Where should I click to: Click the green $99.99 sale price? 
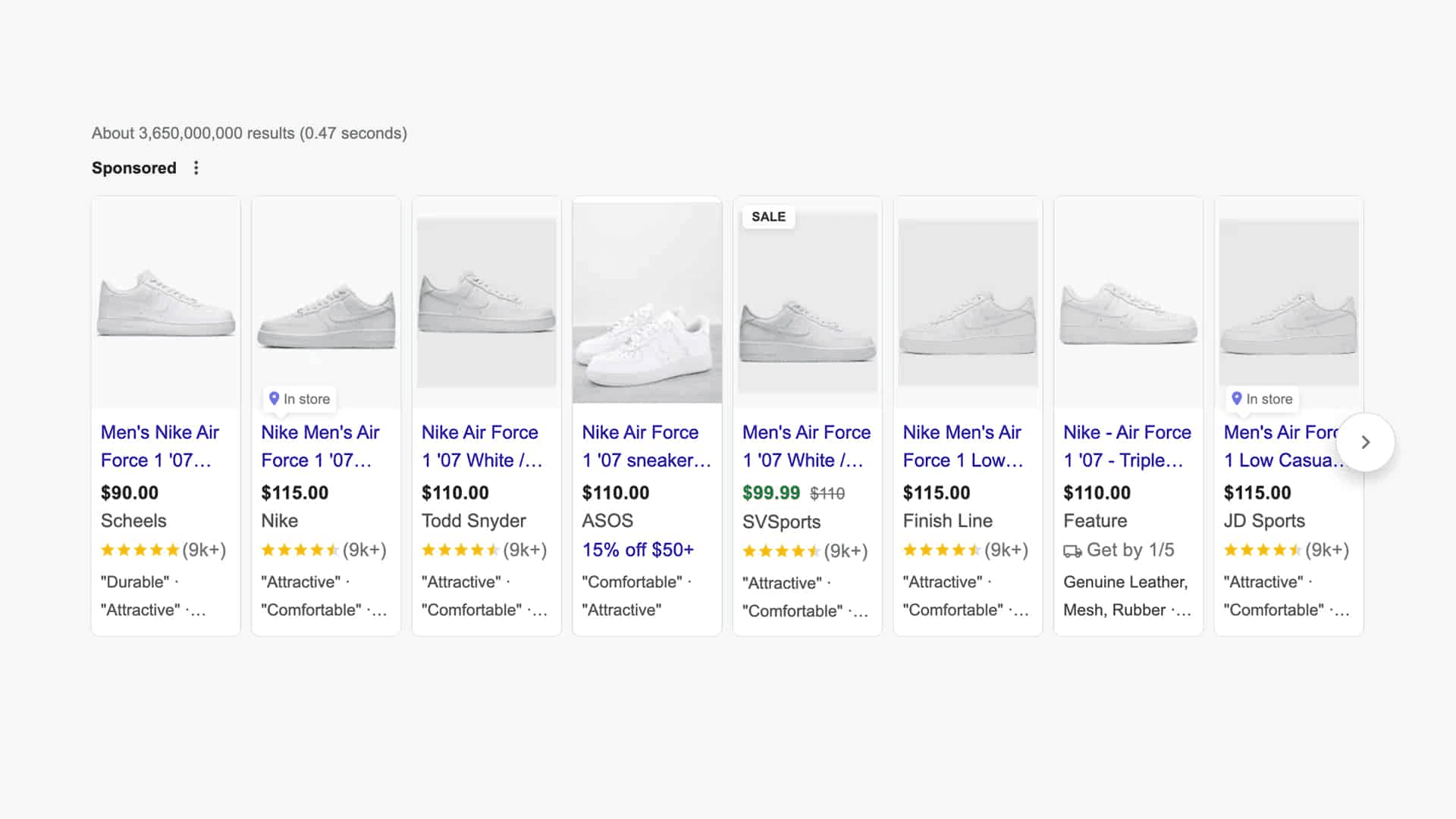click(x=770, y=492)
